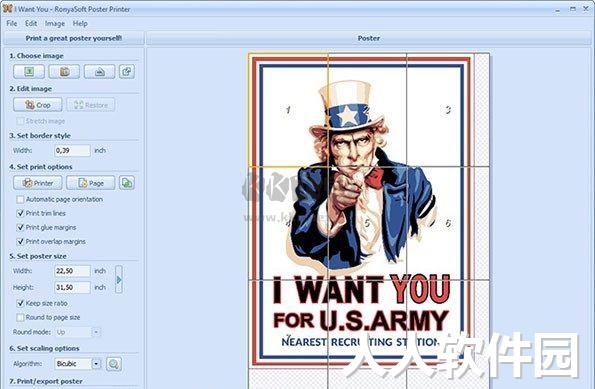Select poster page tile number 3

448,110
